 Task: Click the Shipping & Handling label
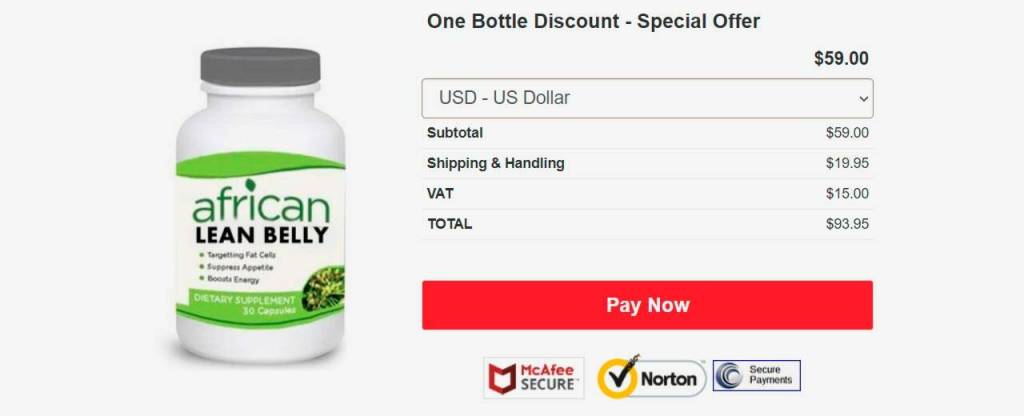(496, 163)
